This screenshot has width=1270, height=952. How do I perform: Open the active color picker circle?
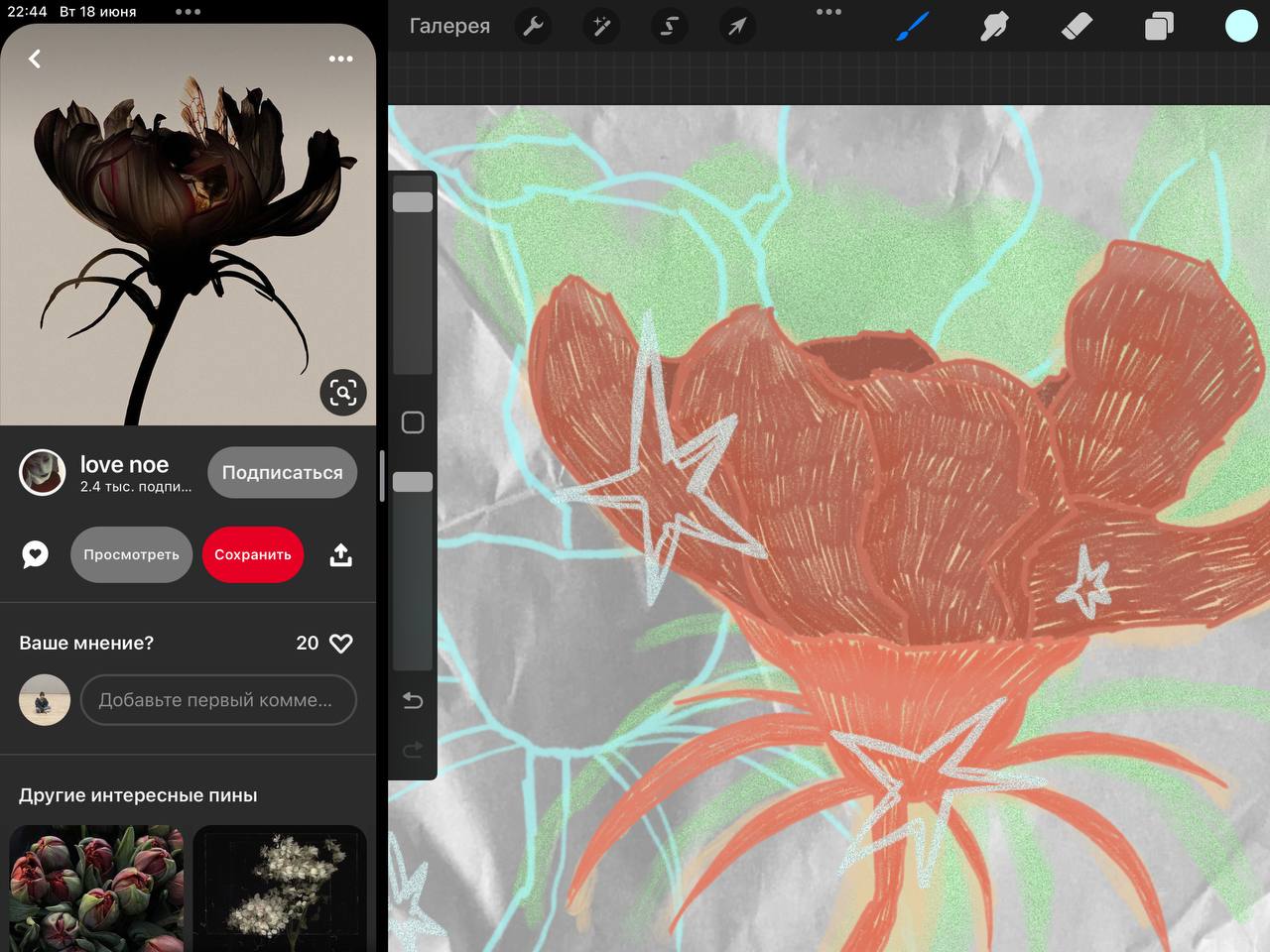1240,26
